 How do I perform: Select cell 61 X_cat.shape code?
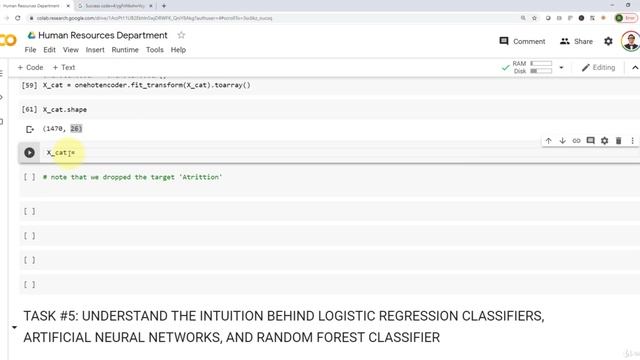coord(64,109)
